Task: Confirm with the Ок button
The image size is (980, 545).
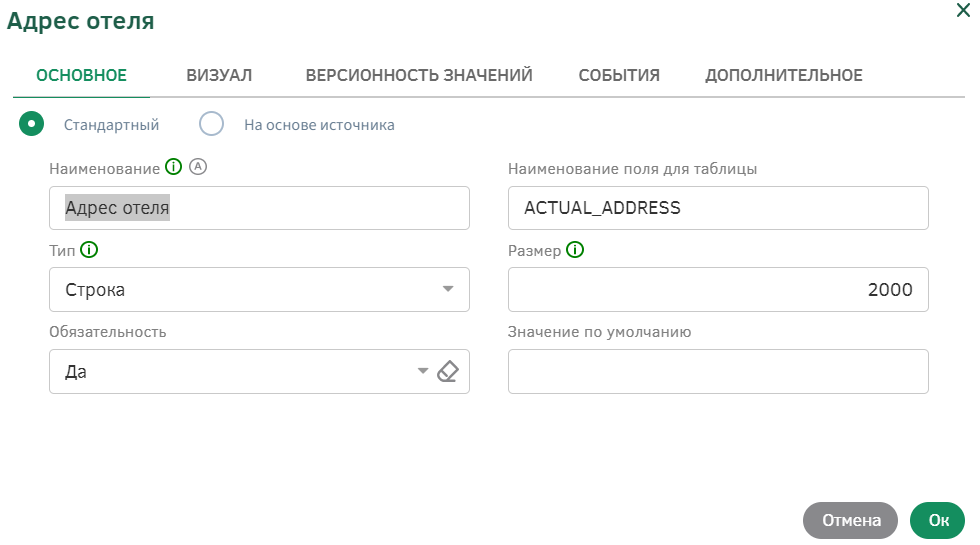Action: pos(938,520)
